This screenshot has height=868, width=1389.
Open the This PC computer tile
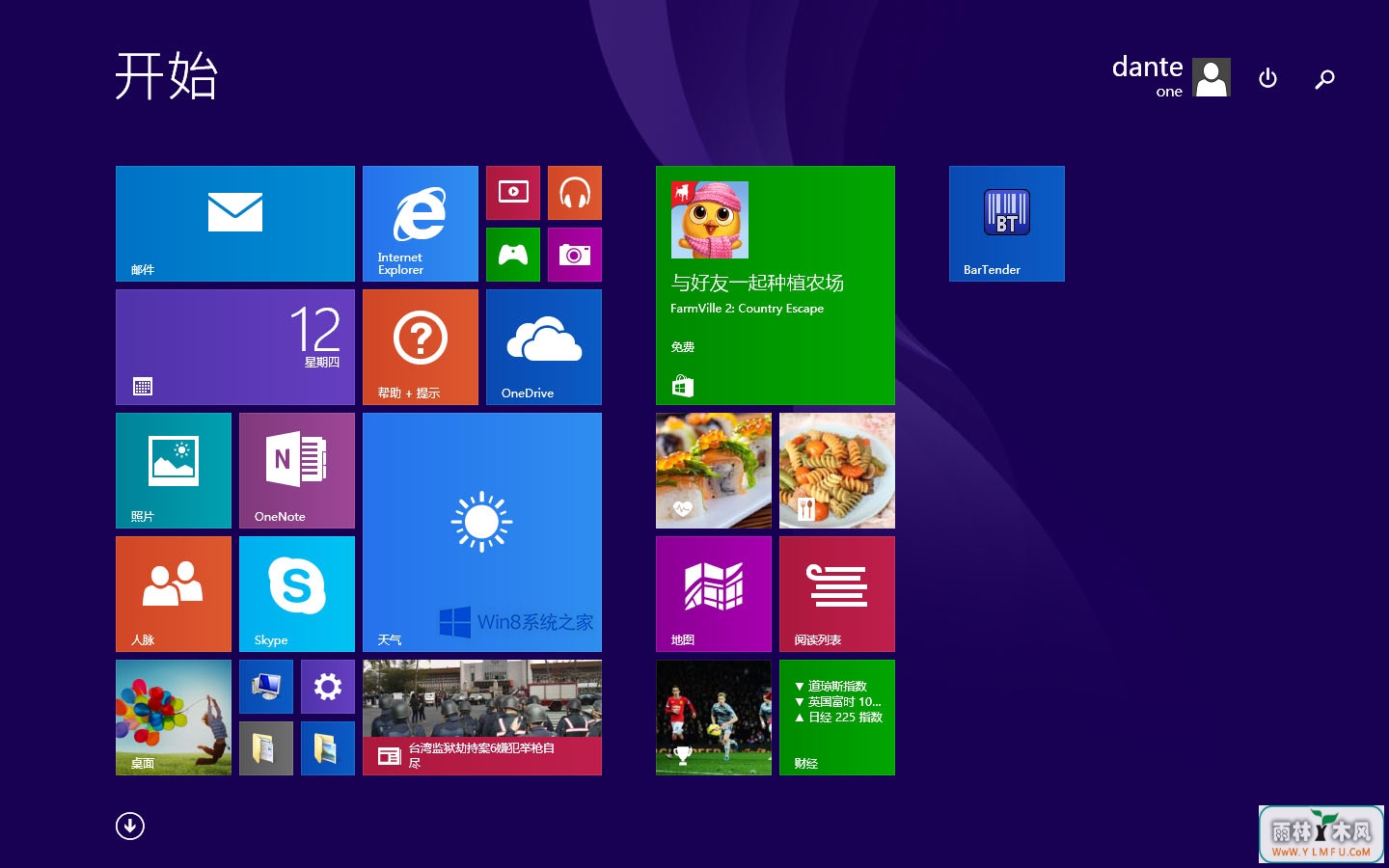(266, 687)
